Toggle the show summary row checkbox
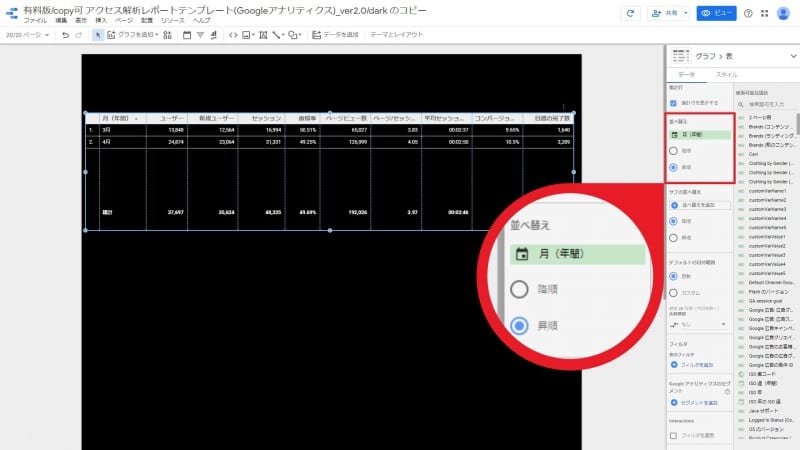 pyautogui.click(x=673, y=102)
